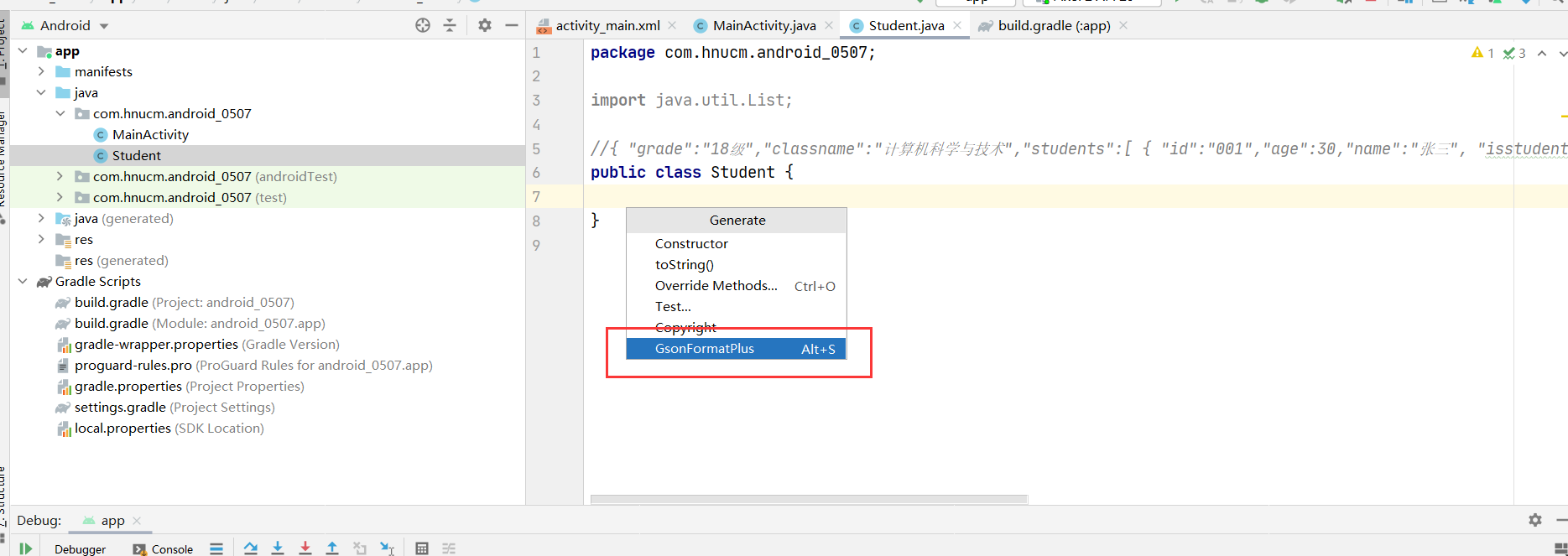Click the locate/select opened file target icon
Screen dimensions: 1568x556
[423, 25]
